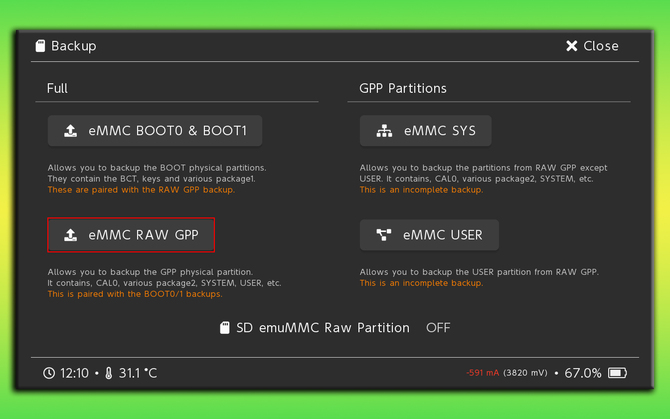This screenshot has height=419, width=670.
Task: Click the upload icon on eMMC RAW GPP
Action: pos(71,235)
